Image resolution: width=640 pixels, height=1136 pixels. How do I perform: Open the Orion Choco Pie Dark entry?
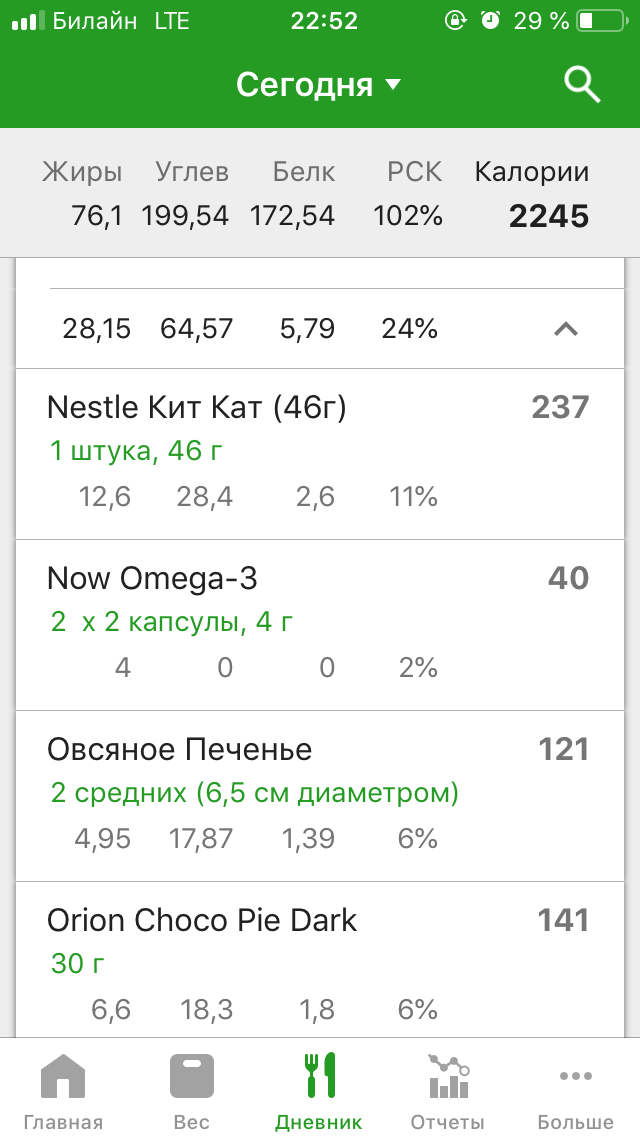(320, 960)
